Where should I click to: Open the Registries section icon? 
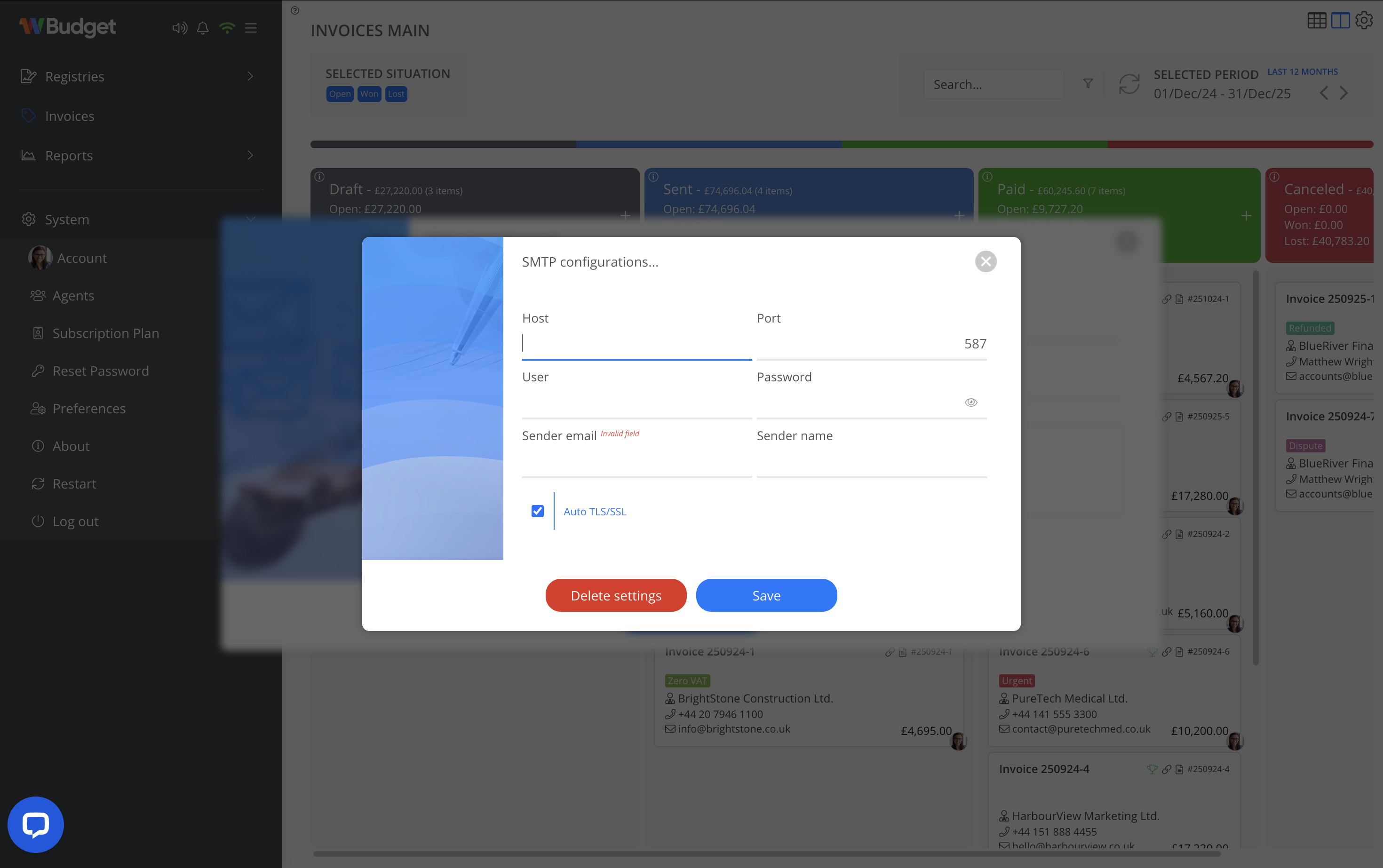point(28,76)
